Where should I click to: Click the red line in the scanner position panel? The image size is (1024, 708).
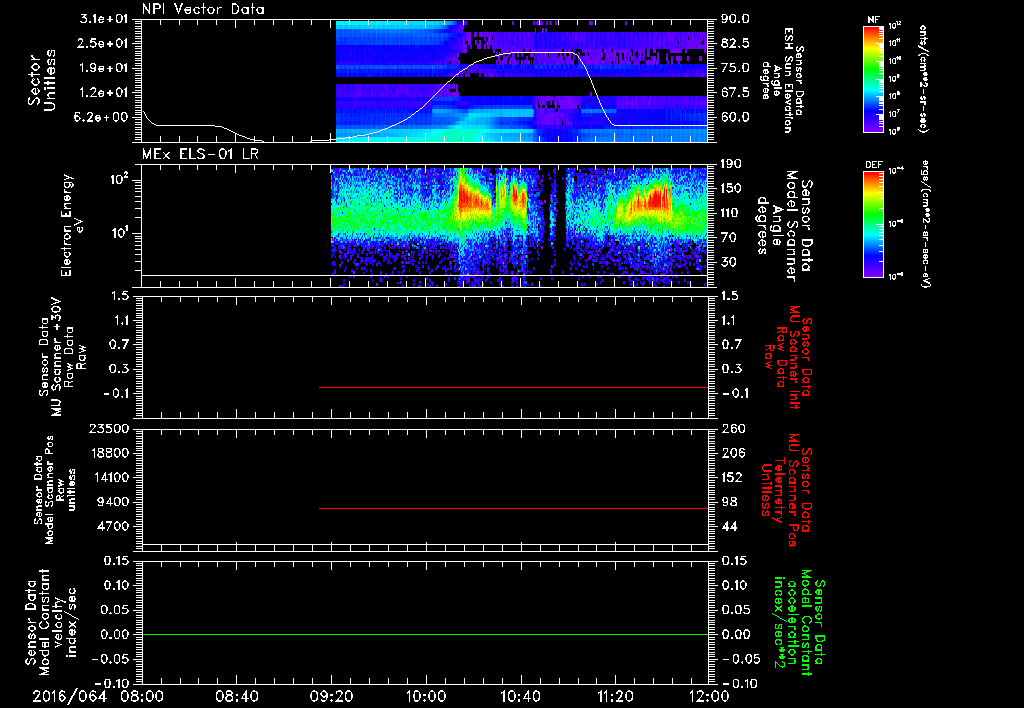tap(513, 508)
